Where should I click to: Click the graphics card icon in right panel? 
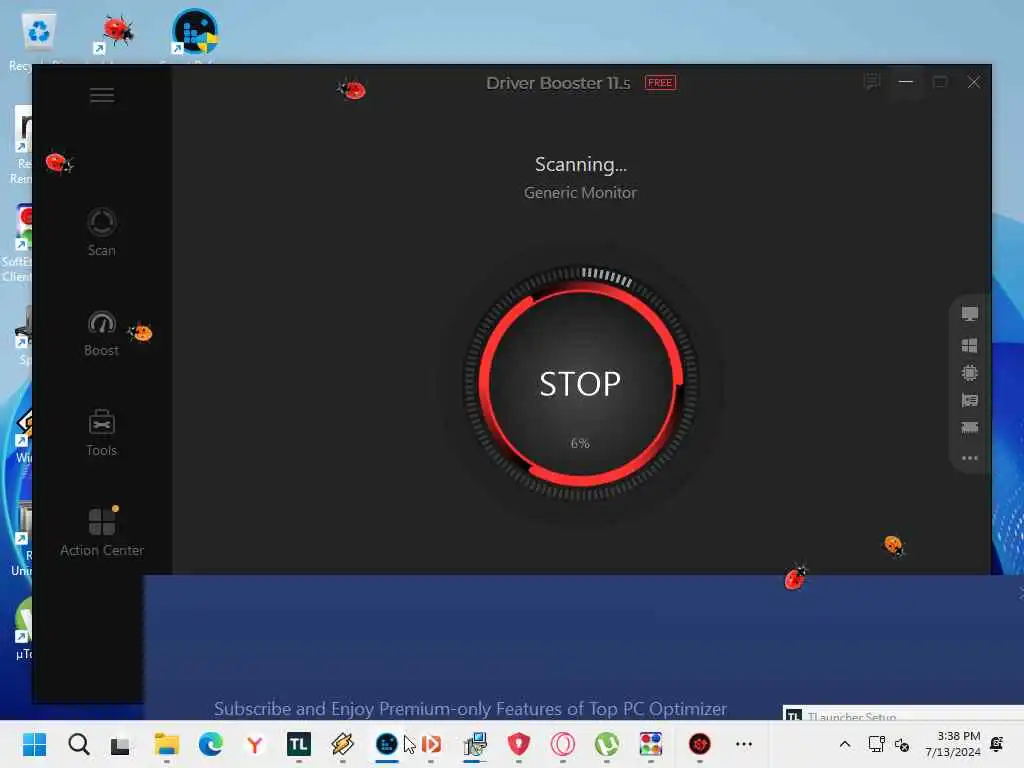970,400
